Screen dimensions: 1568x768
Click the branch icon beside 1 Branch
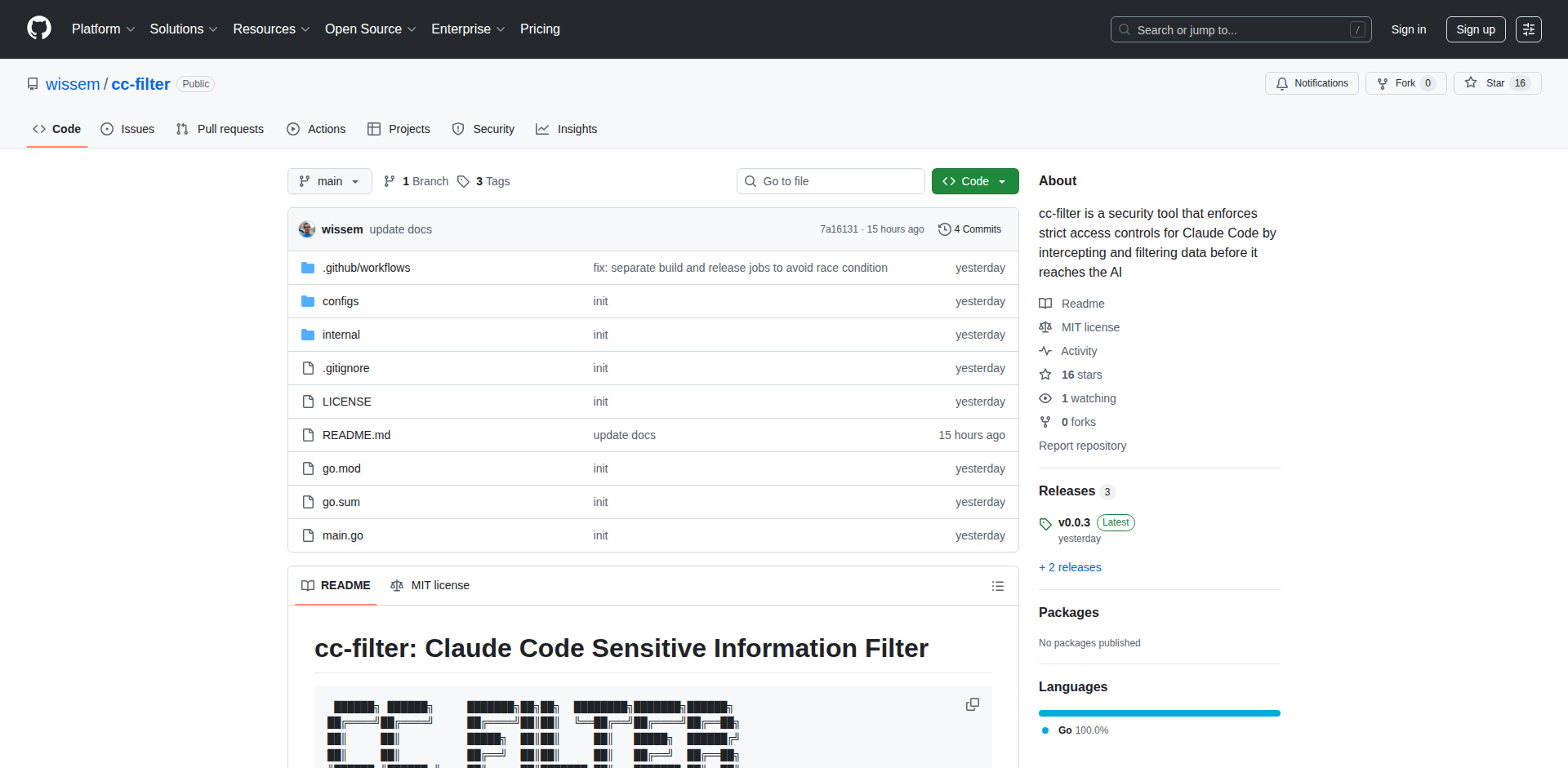click(390, 181)
